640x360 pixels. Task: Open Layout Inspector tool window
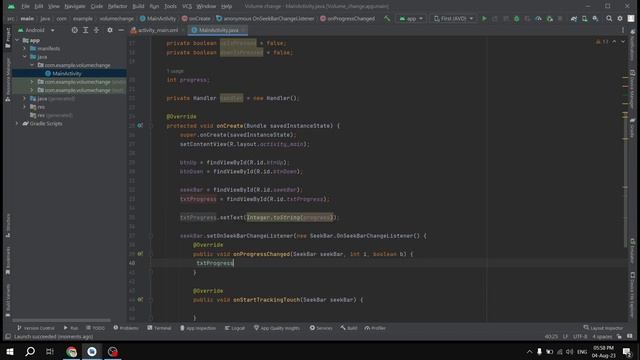tap(603, 328)
